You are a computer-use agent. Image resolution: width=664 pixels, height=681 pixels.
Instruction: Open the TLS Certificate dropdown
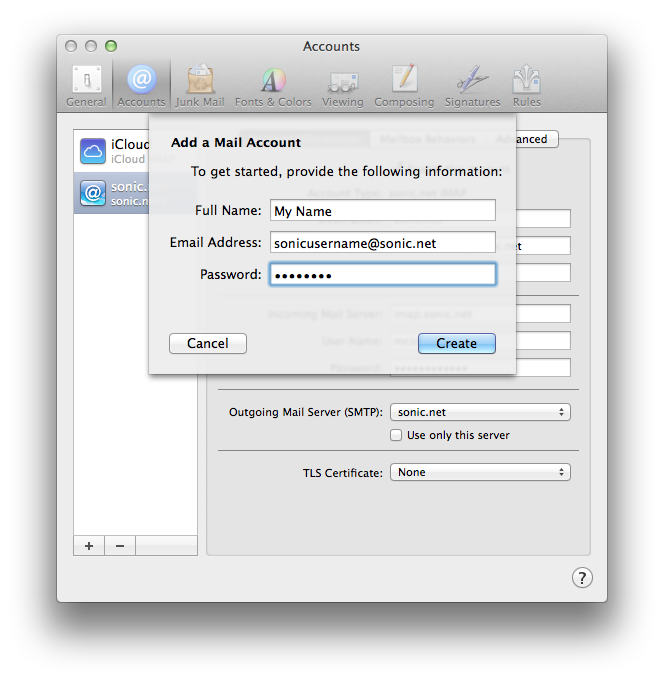click(480, 472)
